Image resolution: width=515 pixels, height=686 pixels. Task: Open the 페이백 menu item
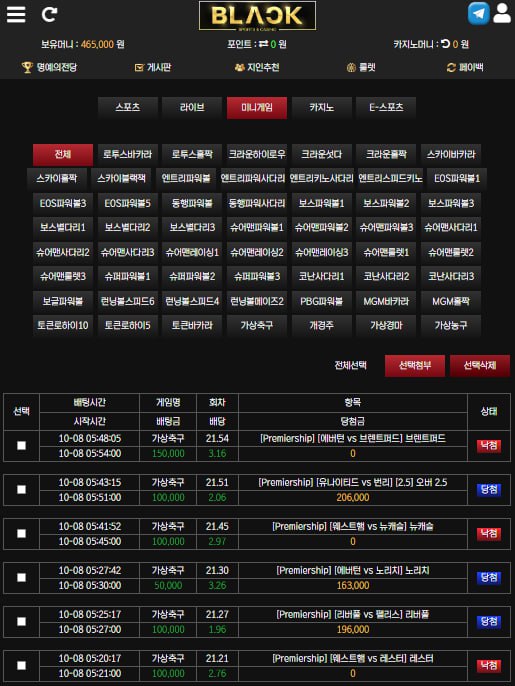[465, 67]
